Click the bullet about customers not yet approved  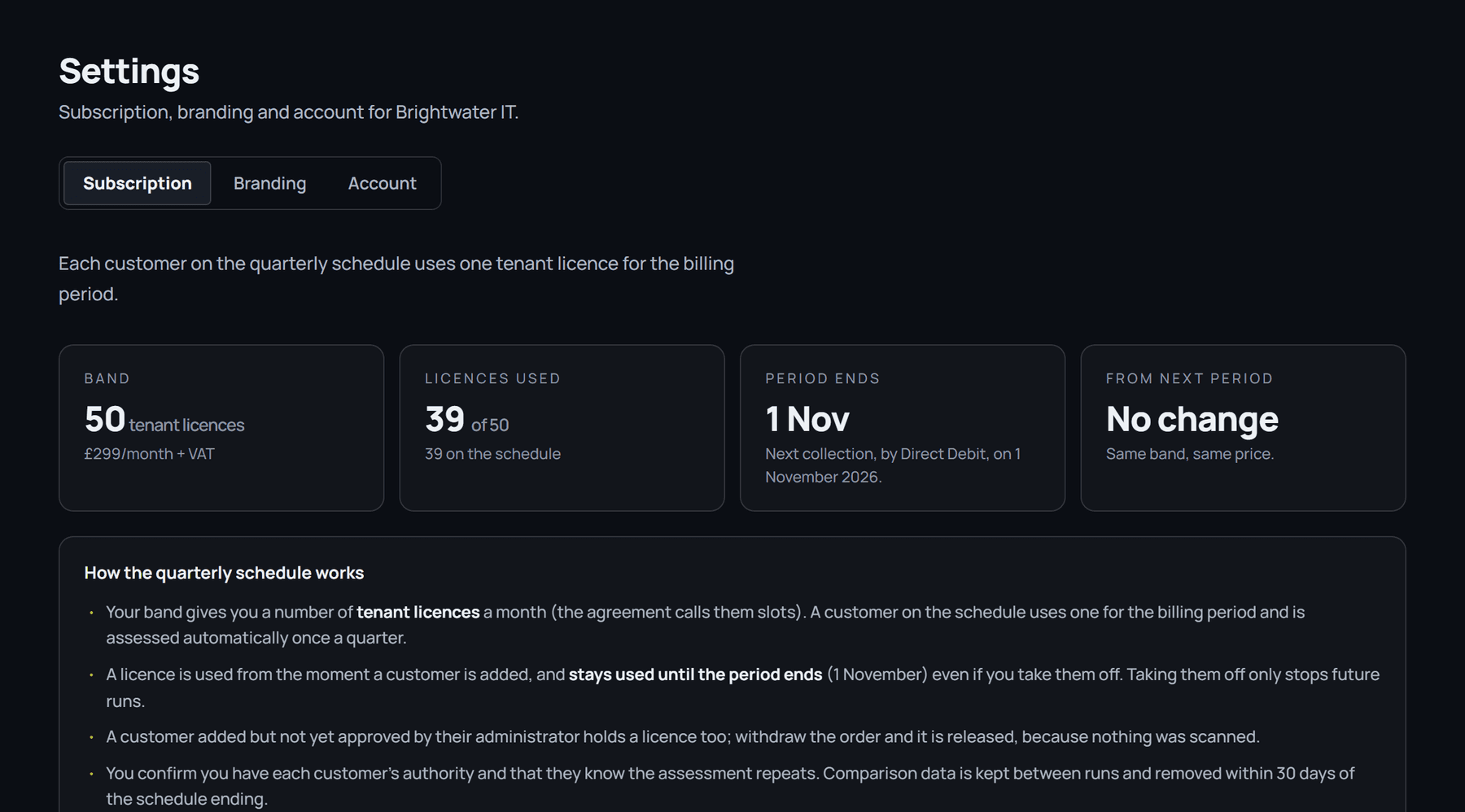(x=682, y=737)
